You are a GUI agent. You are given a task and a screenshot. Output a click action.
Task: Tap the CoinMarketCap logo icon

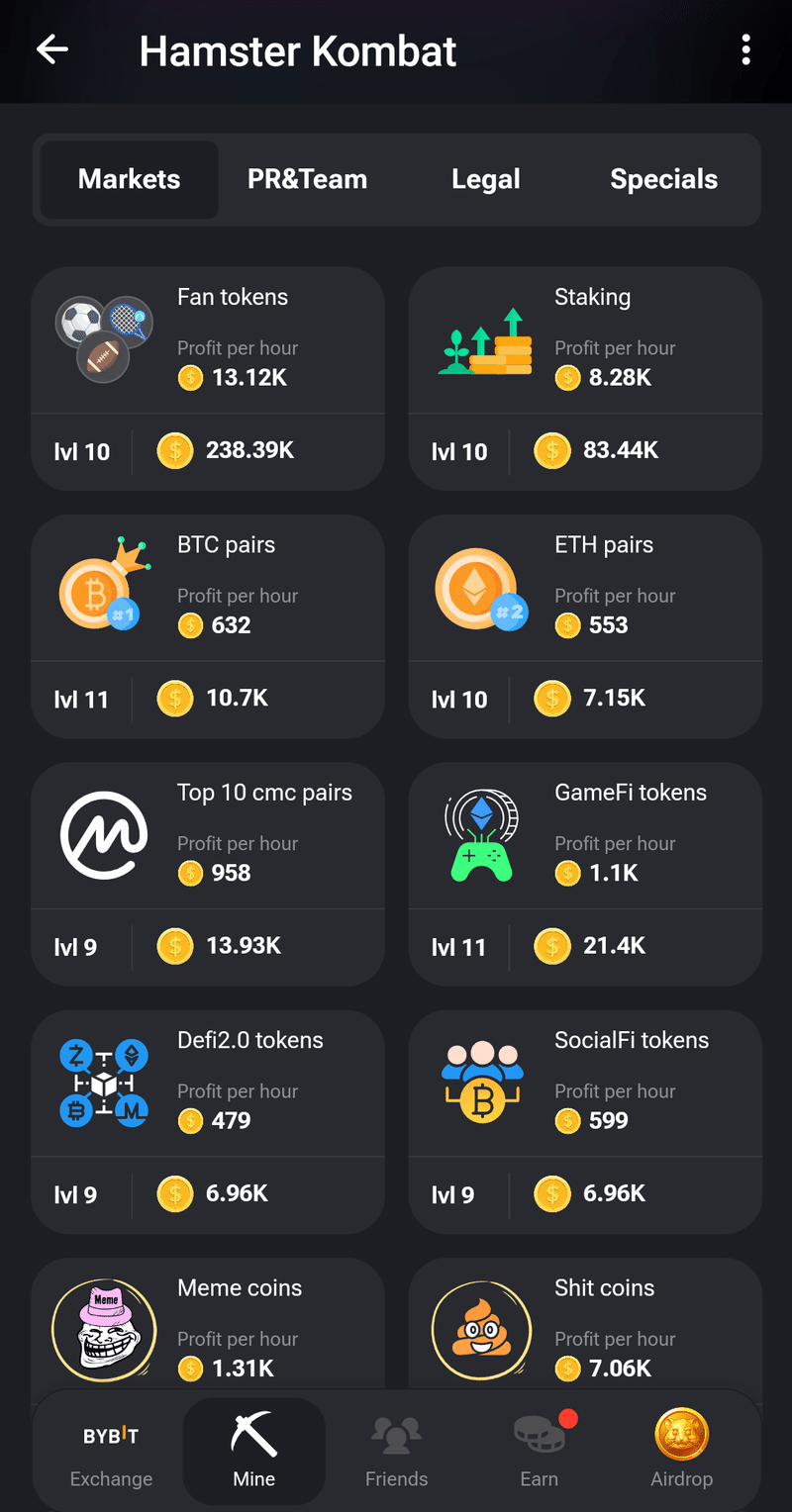tap(104, 835)
